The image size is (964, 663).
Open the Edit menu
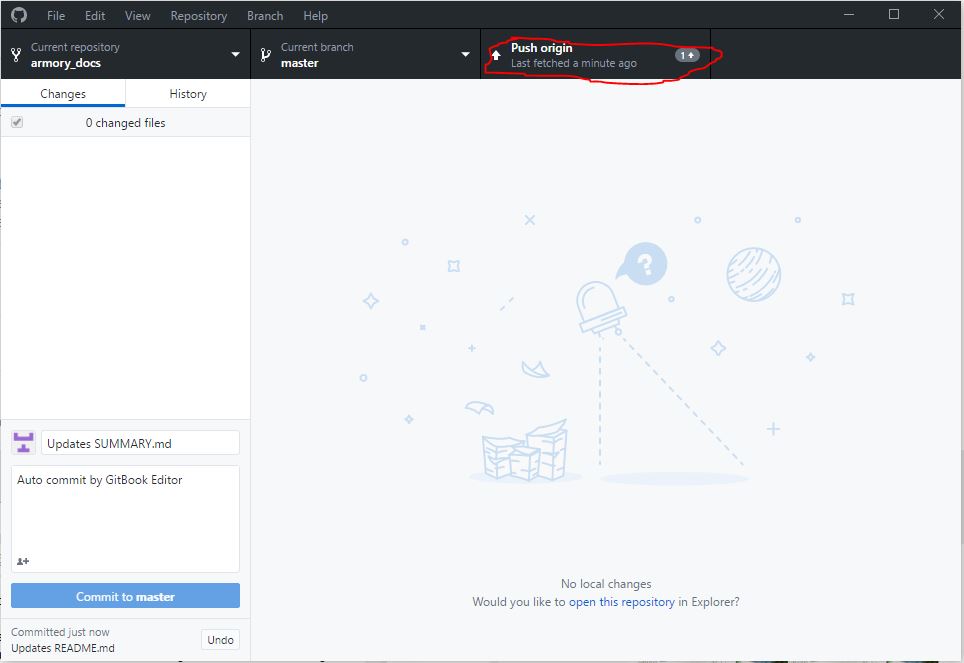[95, 15]
